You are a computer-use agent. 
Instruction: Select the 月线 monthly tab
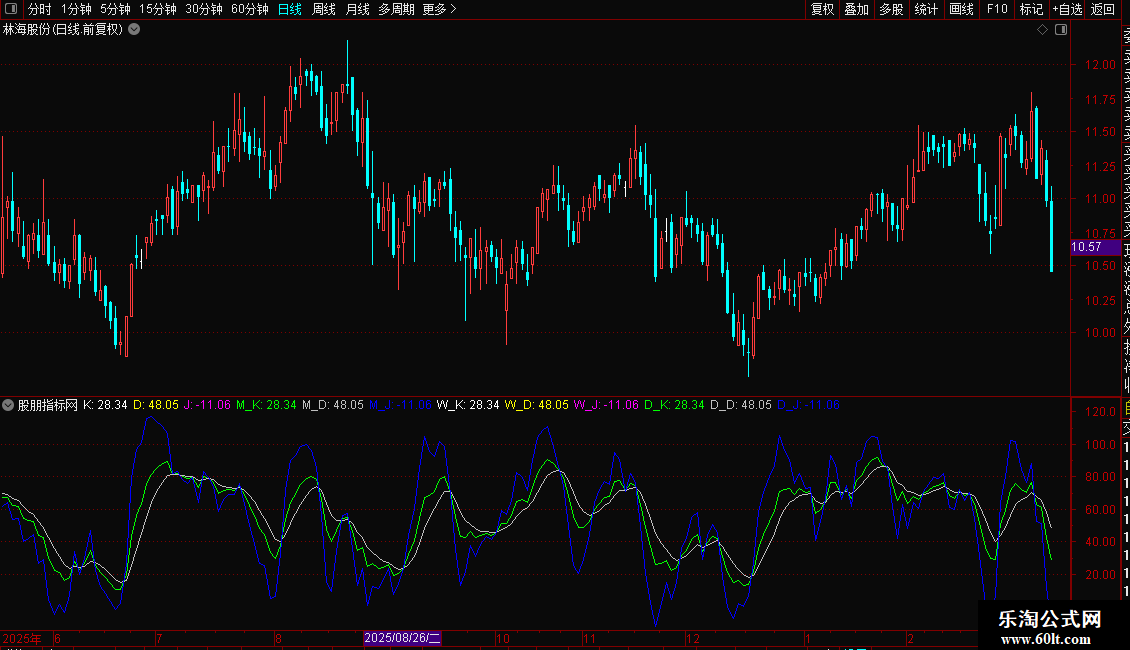coord(357,10)
